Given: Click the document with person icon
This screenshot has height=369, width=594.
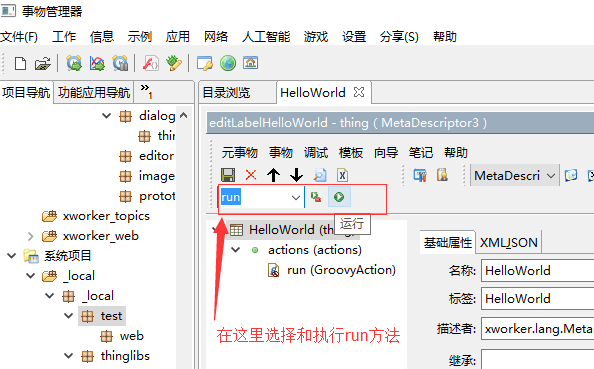Looking at the screenshot, I should 442,175.
